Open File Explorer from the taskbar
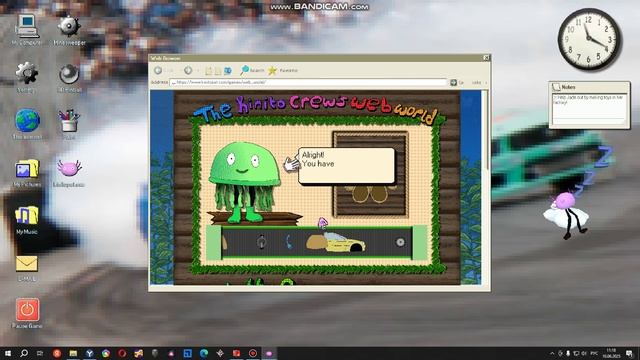640x360 pixels. 73,353
